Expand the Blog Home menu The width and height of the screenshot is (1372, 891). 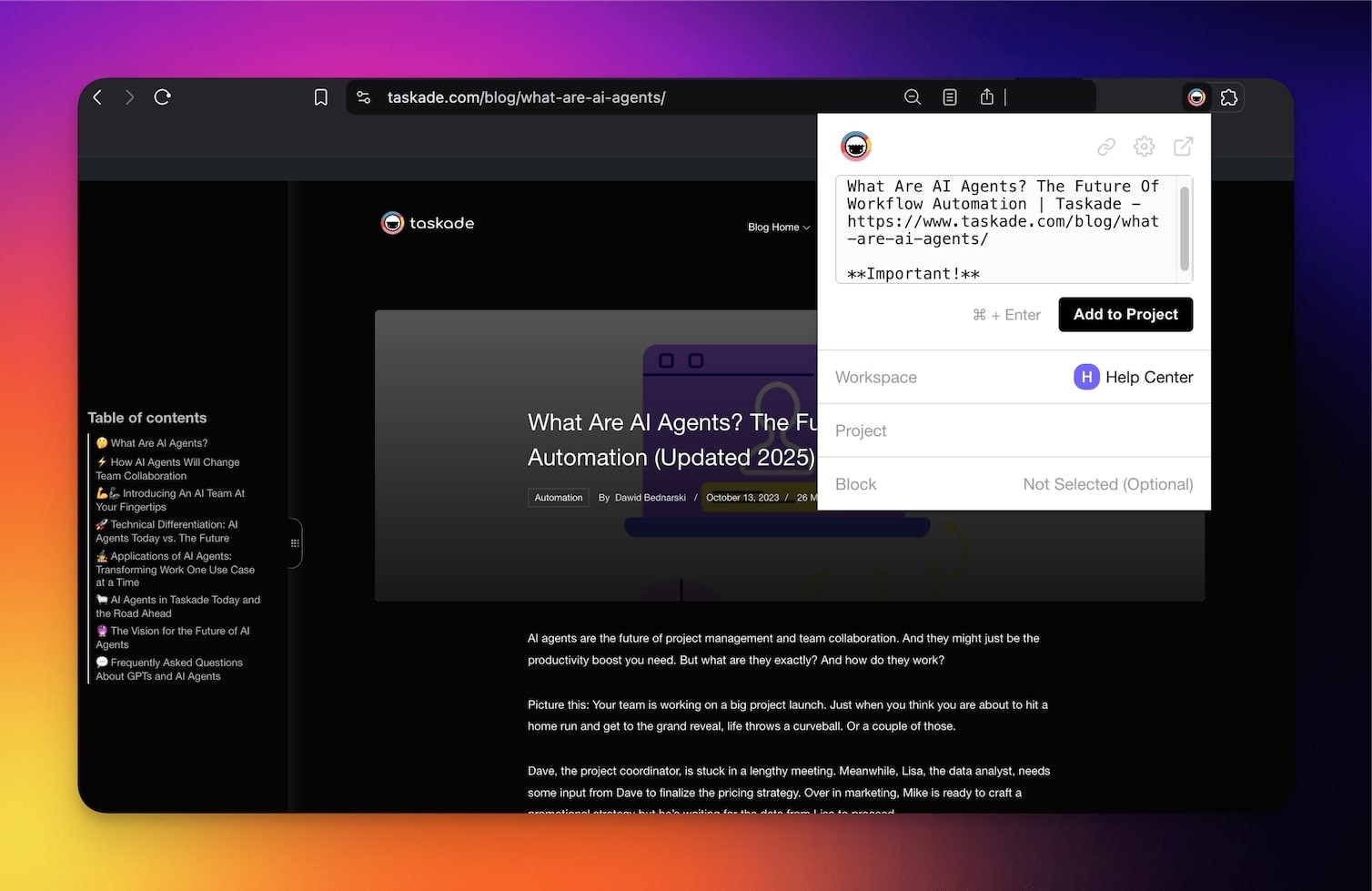click(779, 228)
